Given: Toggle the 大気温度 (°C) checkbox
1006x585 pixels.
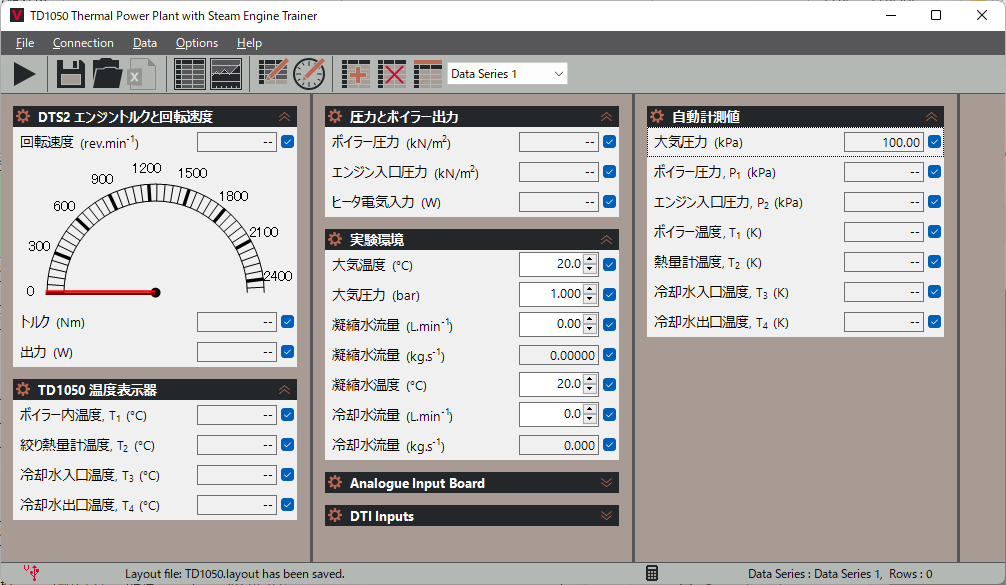Looking at the screenshot, I should coord(610,264).
